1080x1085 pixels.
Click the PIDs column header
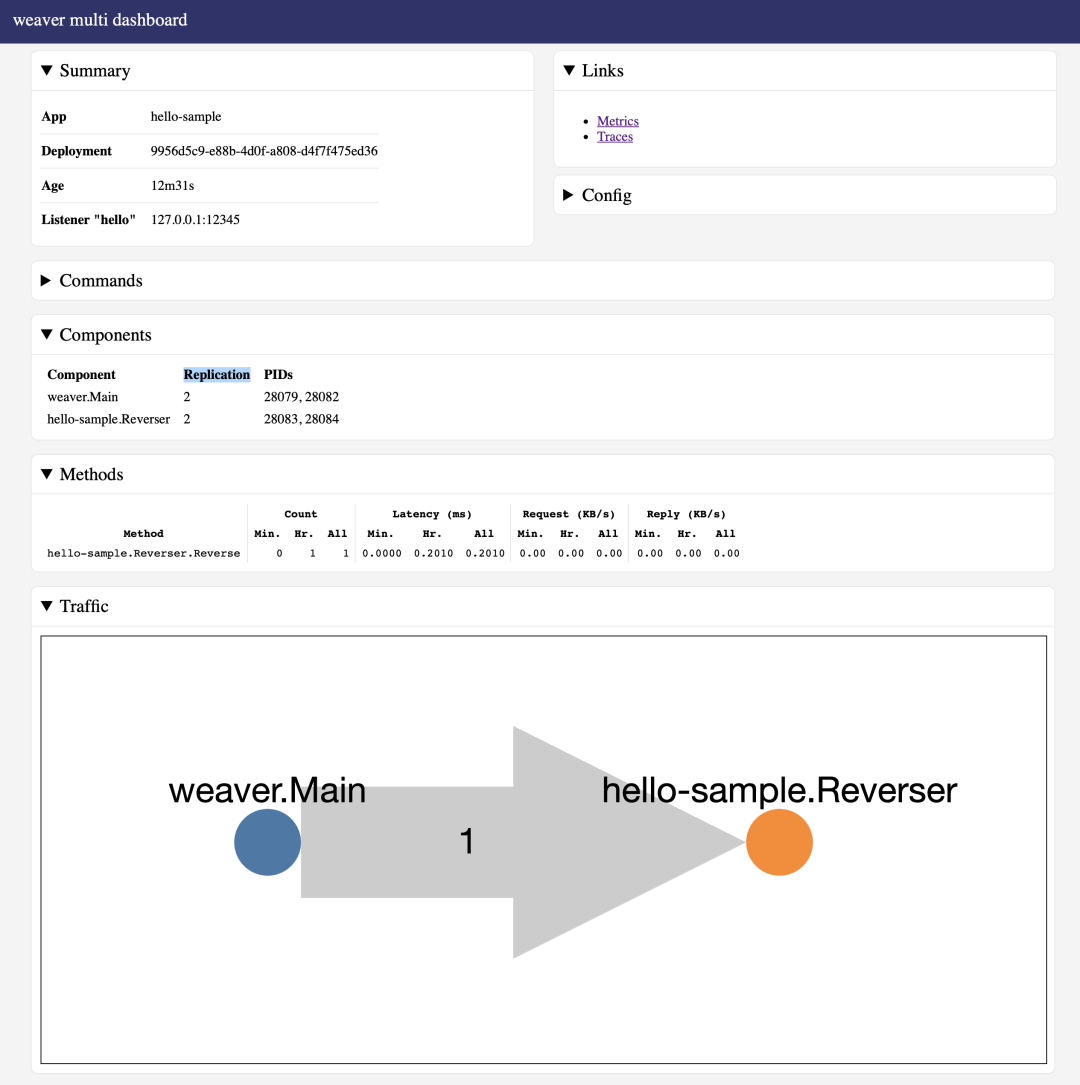pyautogui.click(x=278, y=374)
